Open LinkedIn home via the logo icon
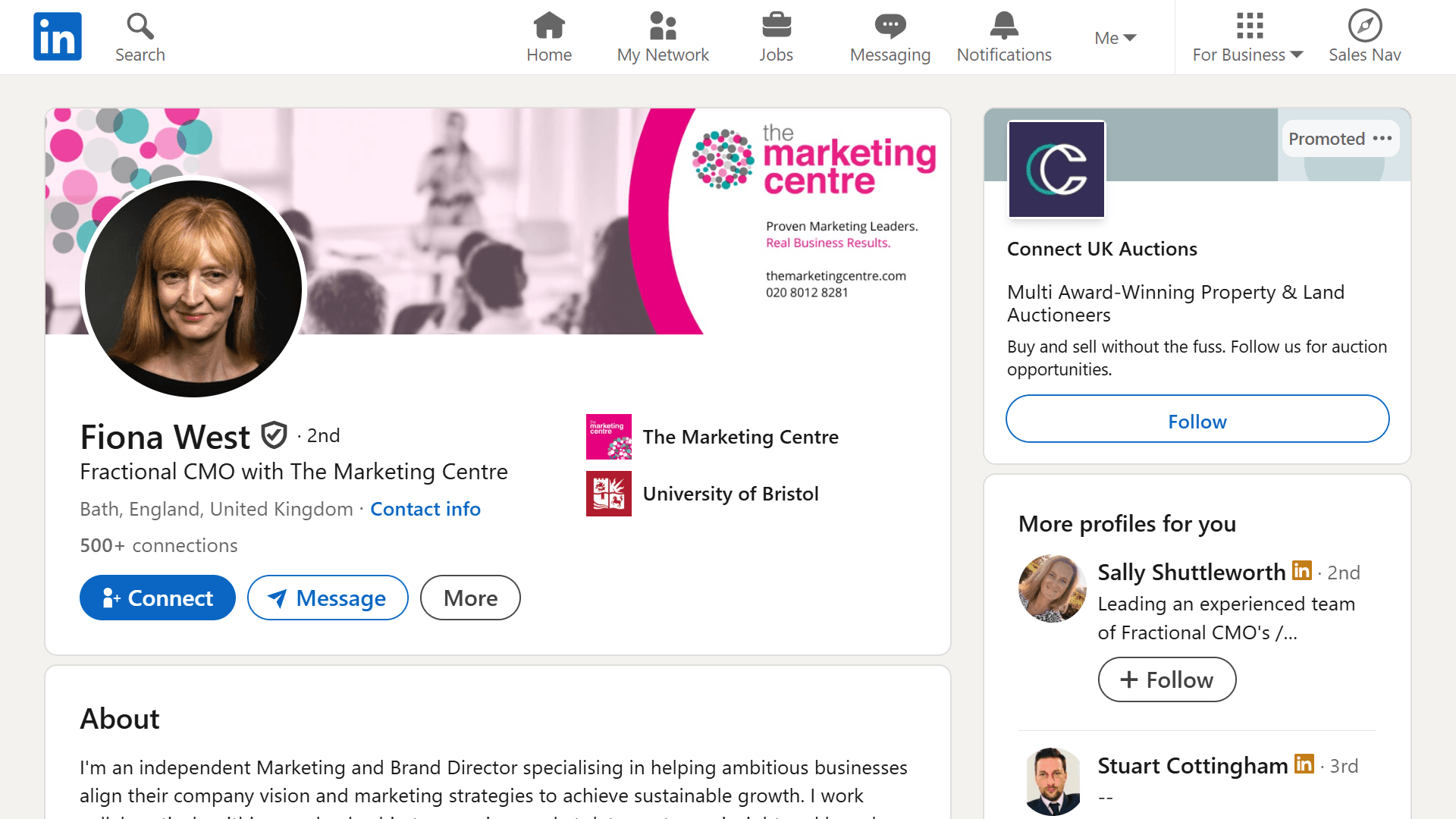 pyautogui.click(x=57, y=36)
